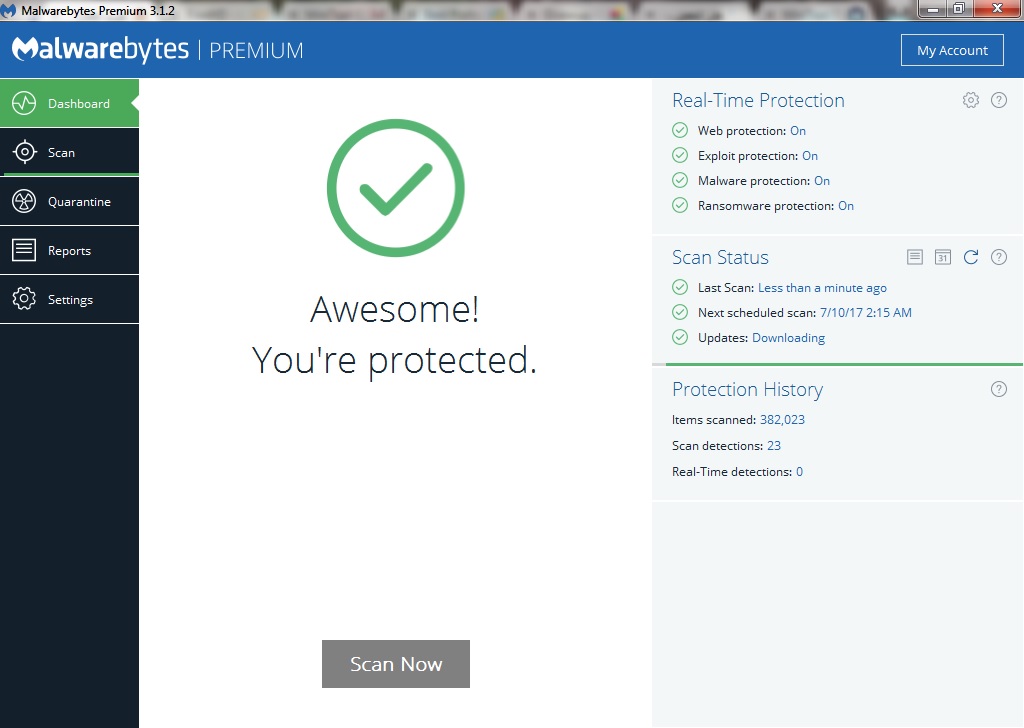
Task: Open scan scheduler calendar icon
Action: (942, 257)
